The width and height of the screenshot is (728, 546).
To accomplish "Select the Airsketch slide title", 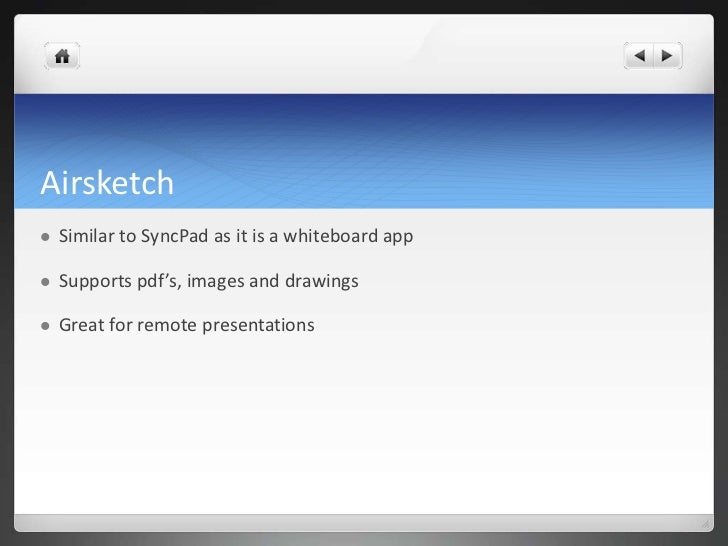I will click(x=107, y=182).
